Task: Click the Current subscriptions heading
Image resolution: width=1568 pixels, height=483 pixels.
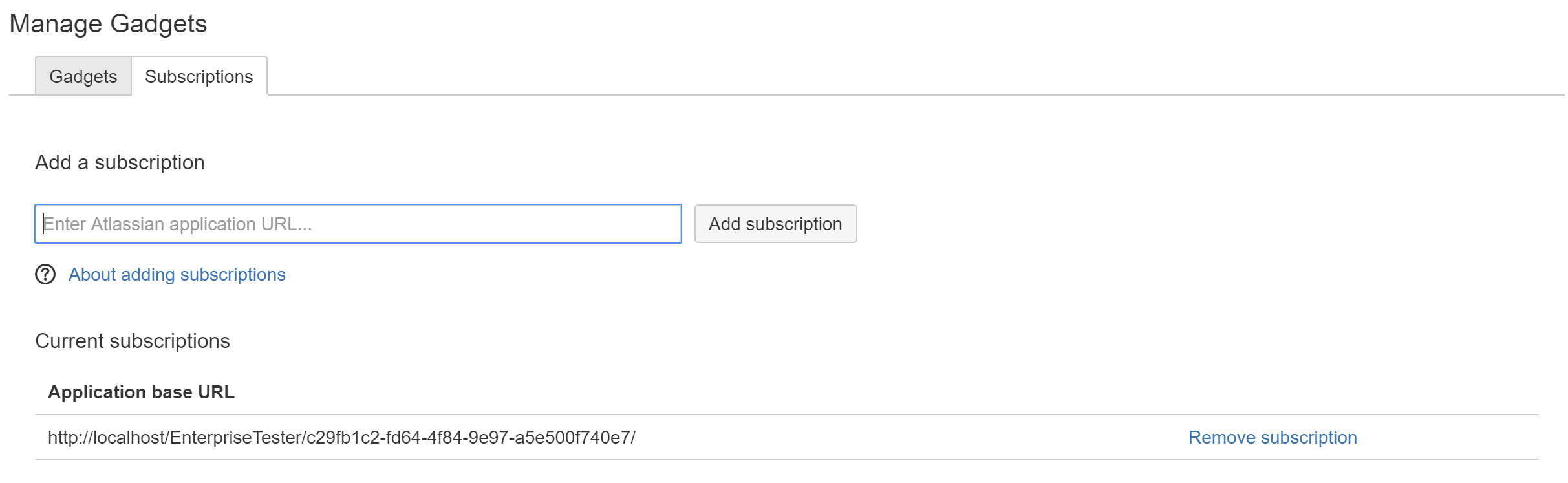Action: tap(132, 341)
